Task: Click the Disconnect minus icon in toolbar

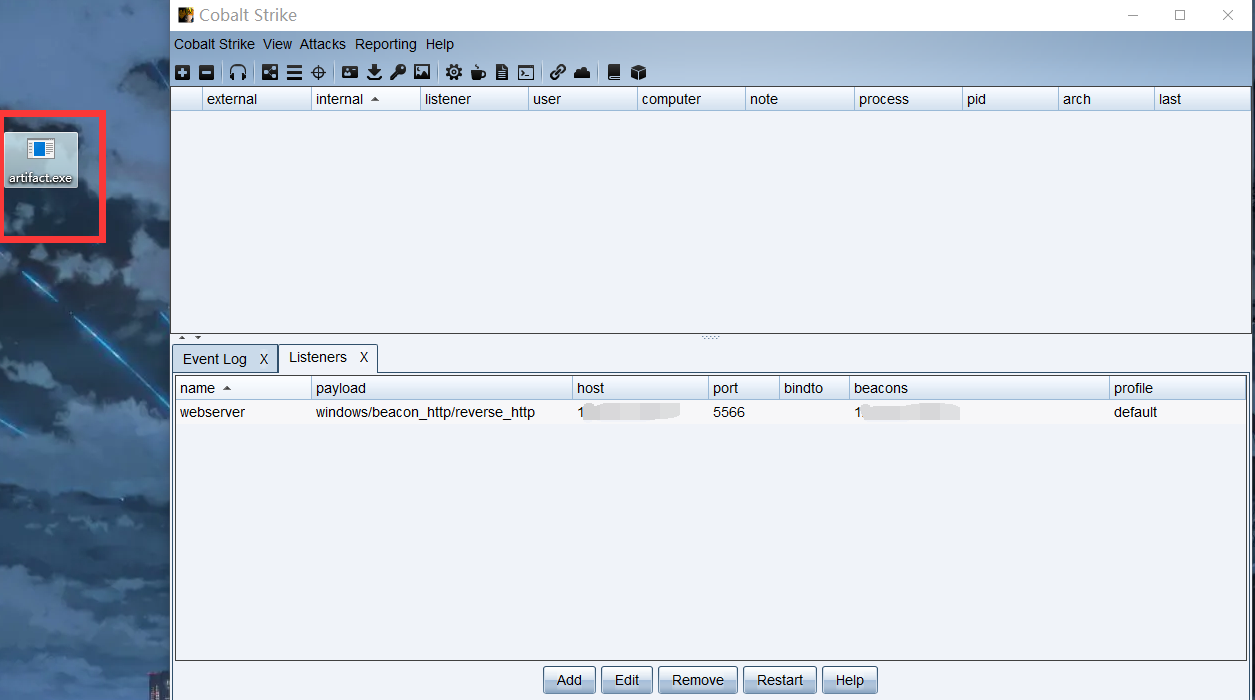Action: coord(206,73)
